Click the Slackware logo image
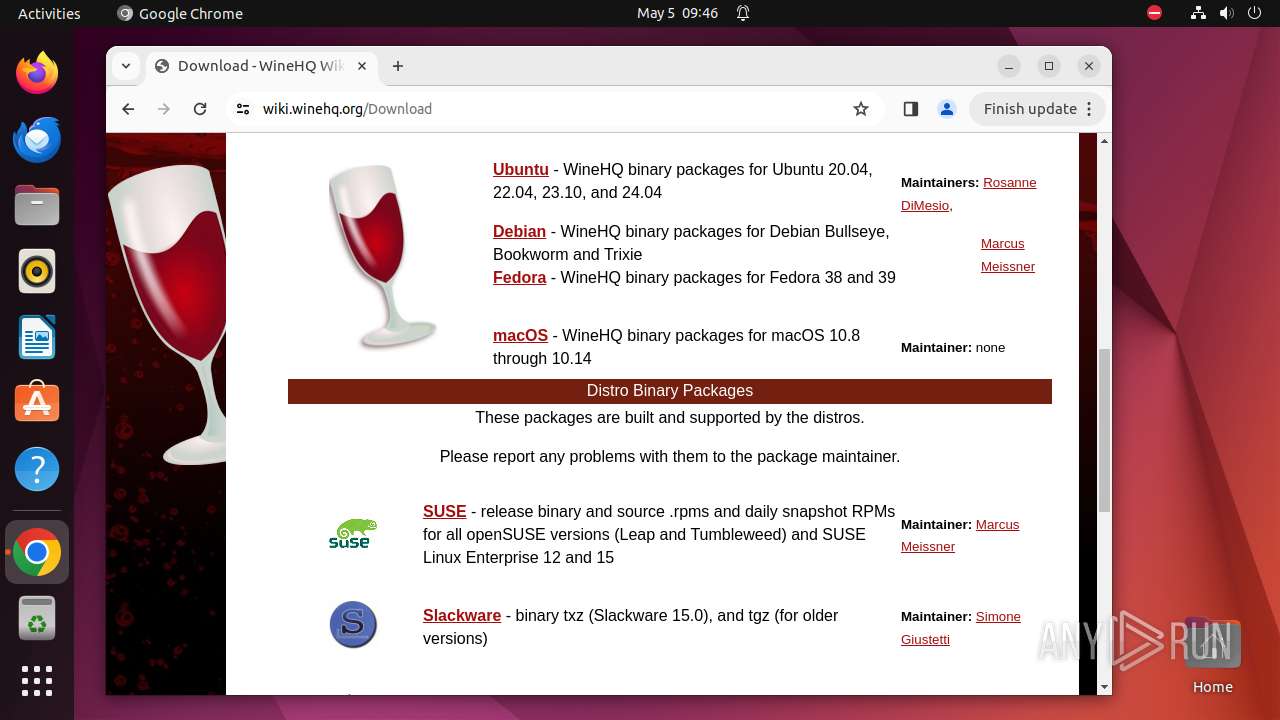Image resolution: width=1280 pixels, height=720 pixels. [x=353, y=625]
